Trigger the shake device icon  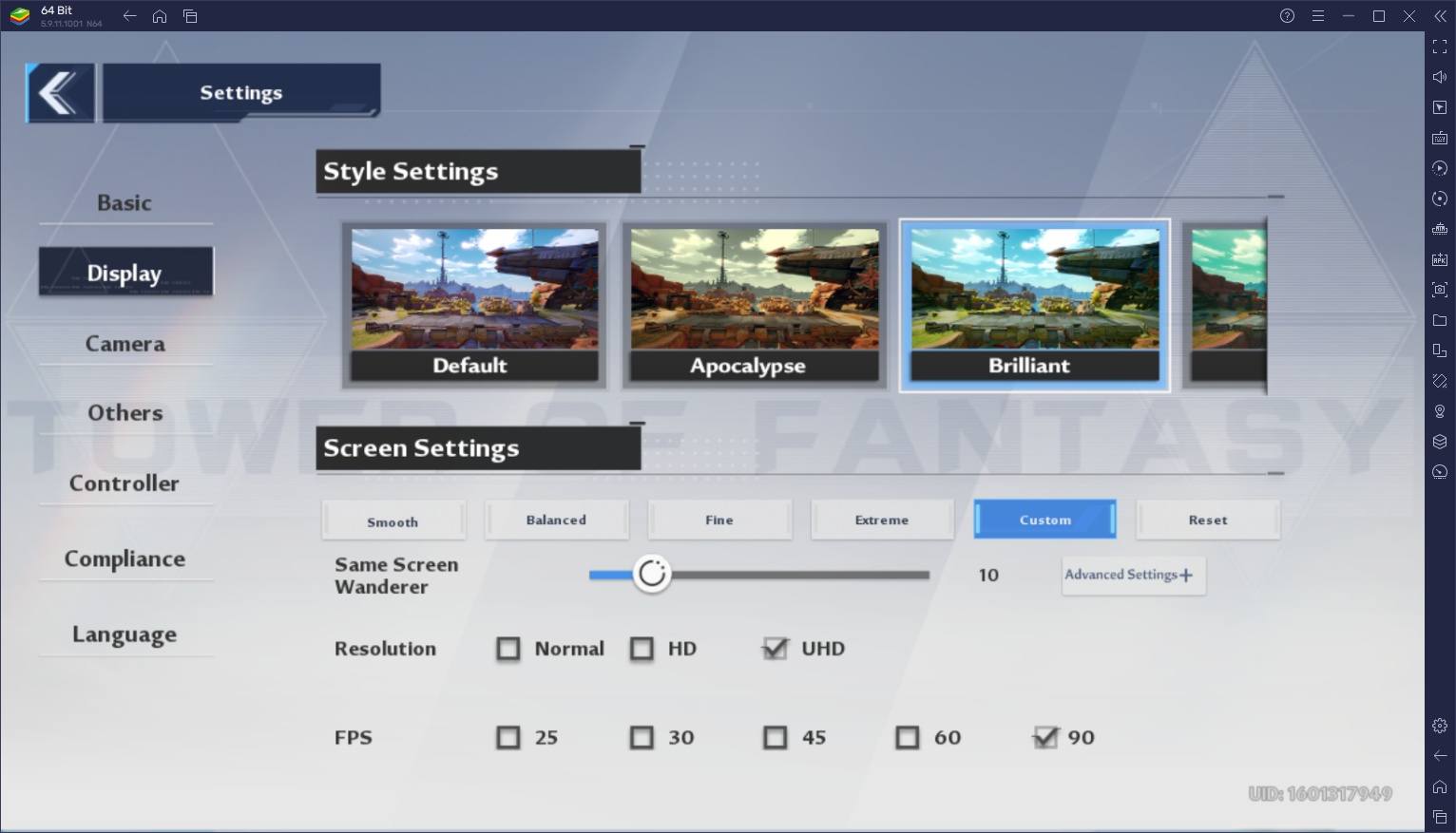1440,381
